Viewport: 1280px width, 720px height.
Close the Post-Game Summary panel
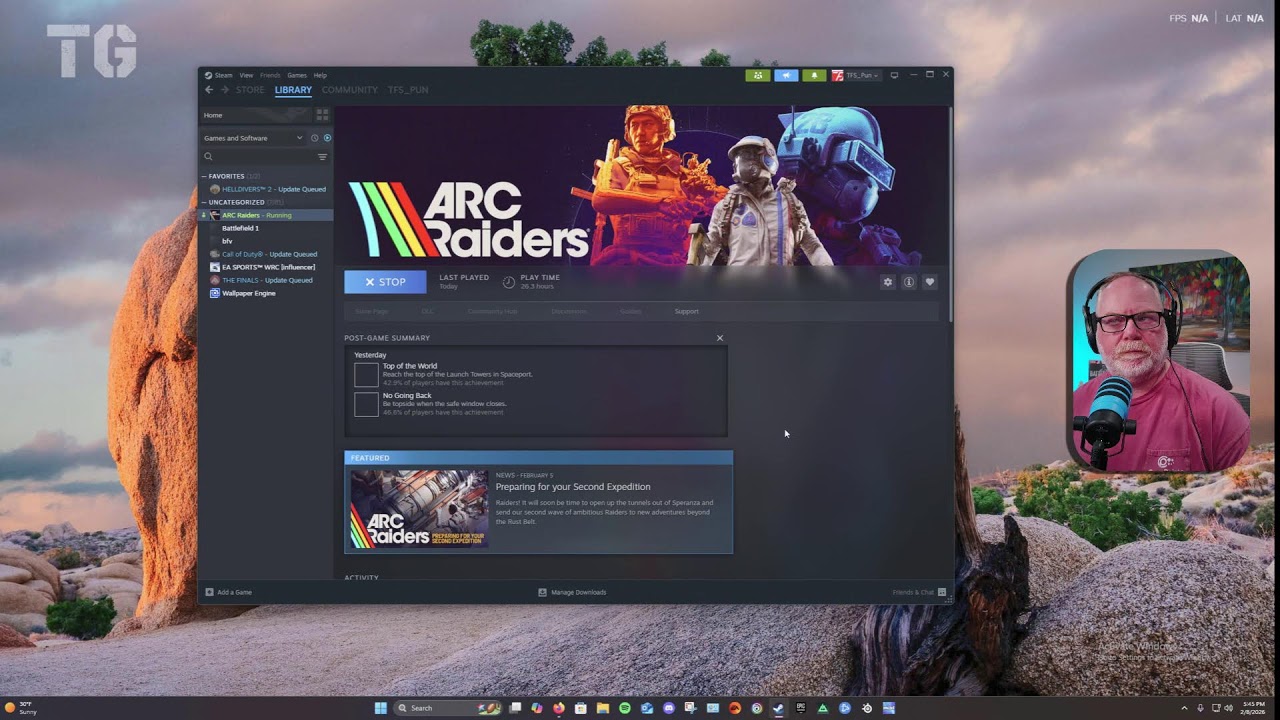tap(720, 338)
